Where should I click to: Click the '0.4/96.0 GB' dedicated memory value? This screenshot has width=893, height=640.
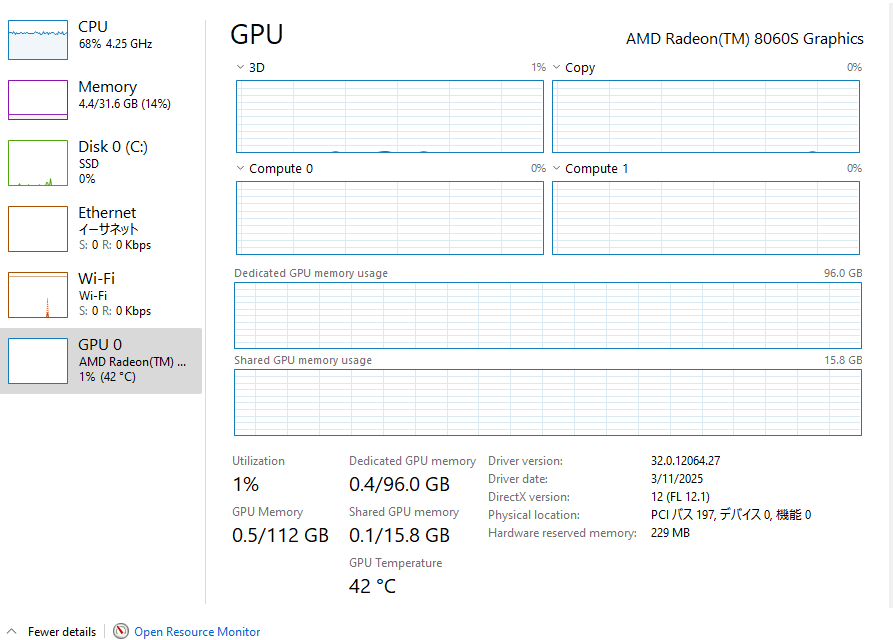tap(399, 485)
